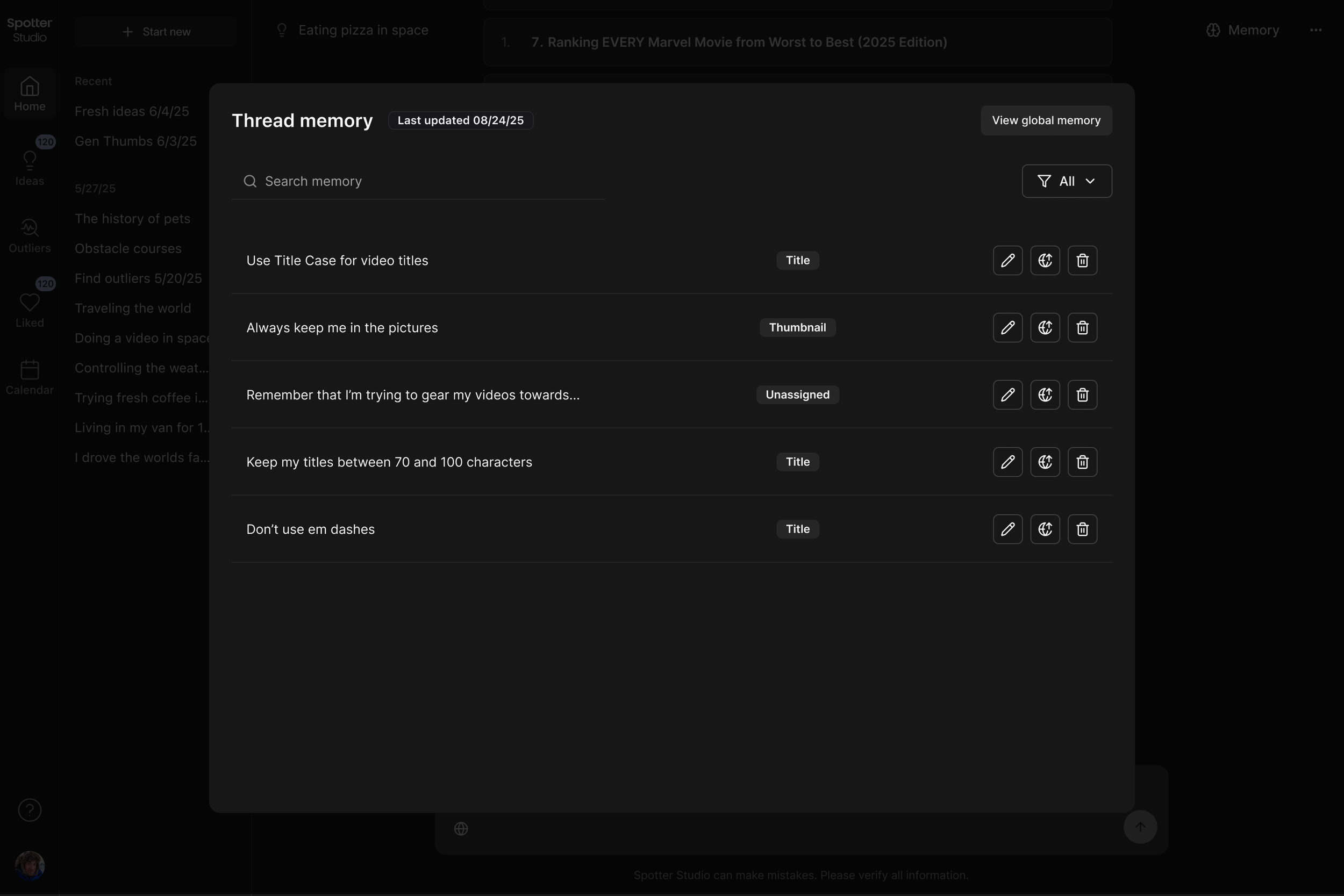Image resolution: width=1344 pixels, height=896 pixels.
Task: Delete 'Always keep me in the pictures' memory
Action: click(x=1082, y=327)
